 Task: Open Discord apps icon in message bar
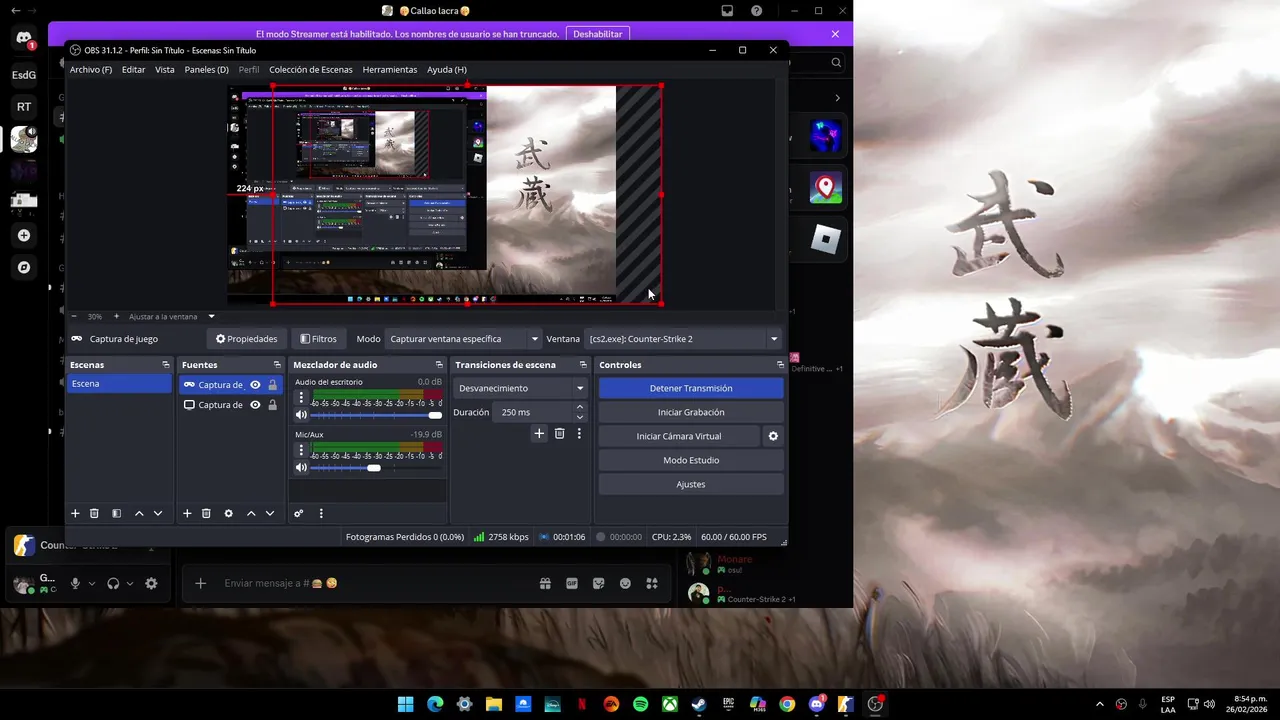point(652,583)
